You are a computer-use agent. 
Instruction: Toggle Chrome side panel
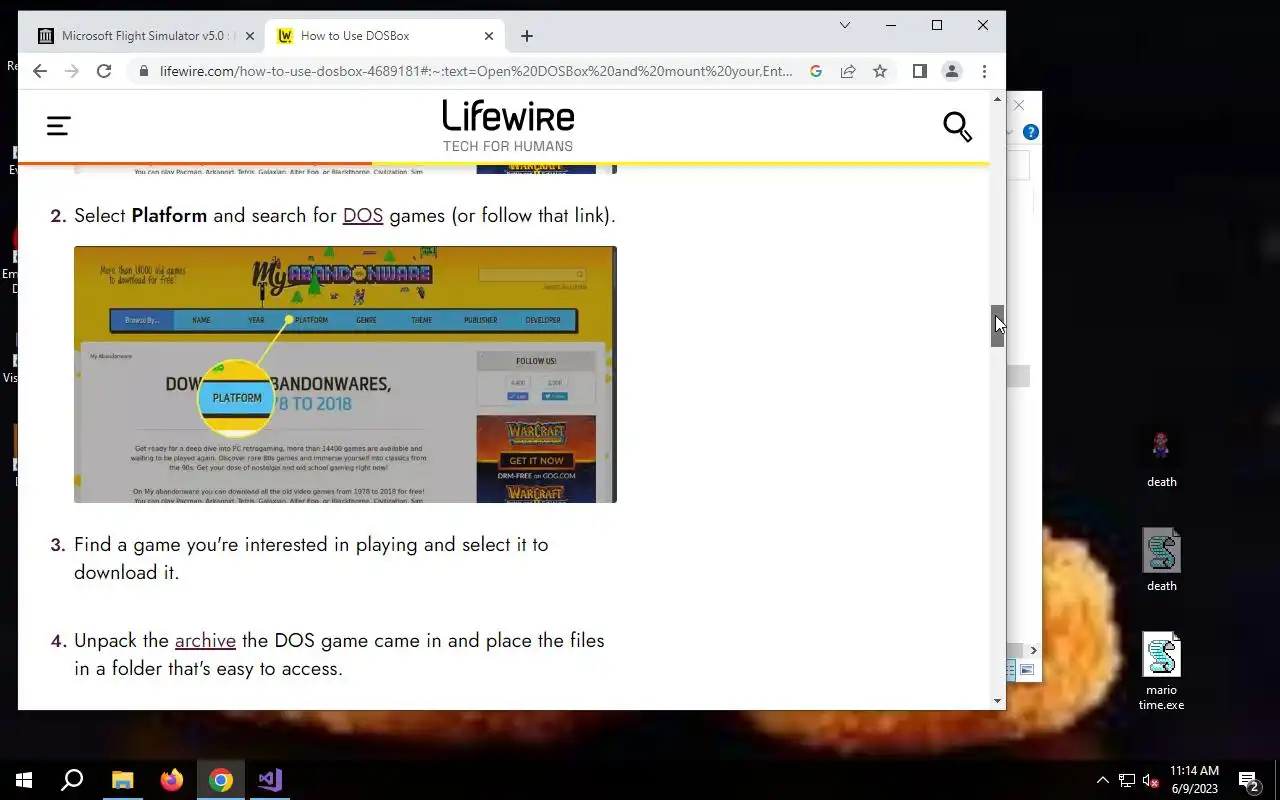[920, 71]
